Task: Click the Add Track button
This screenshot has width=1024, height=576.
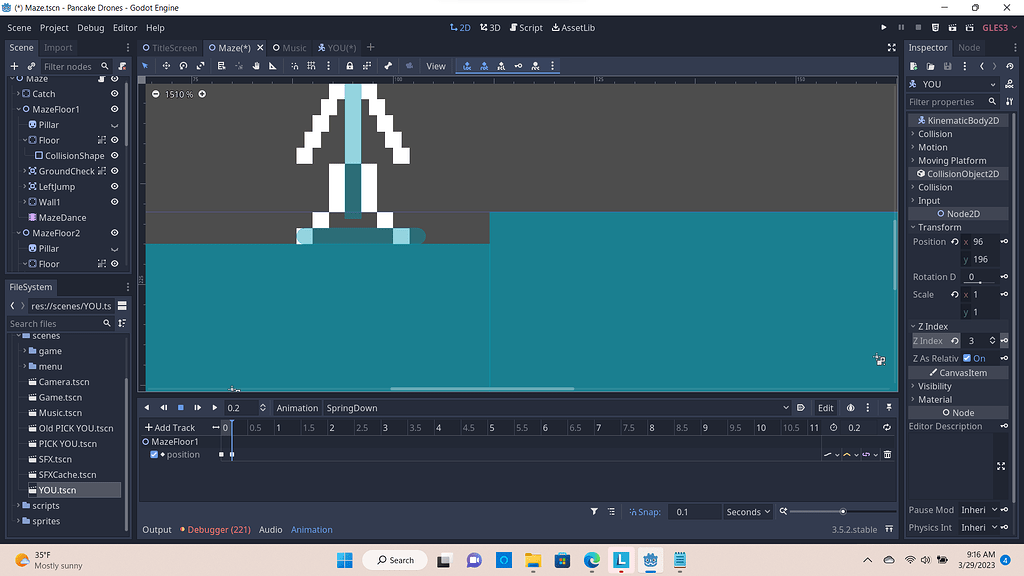Action: (x=172, y=427)
